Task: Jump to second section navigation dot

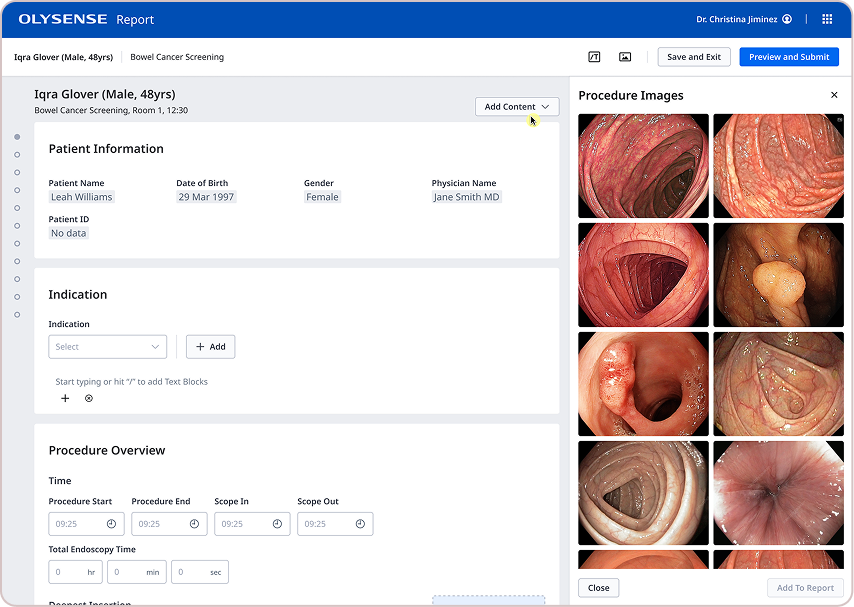Action: click(17, 155)
